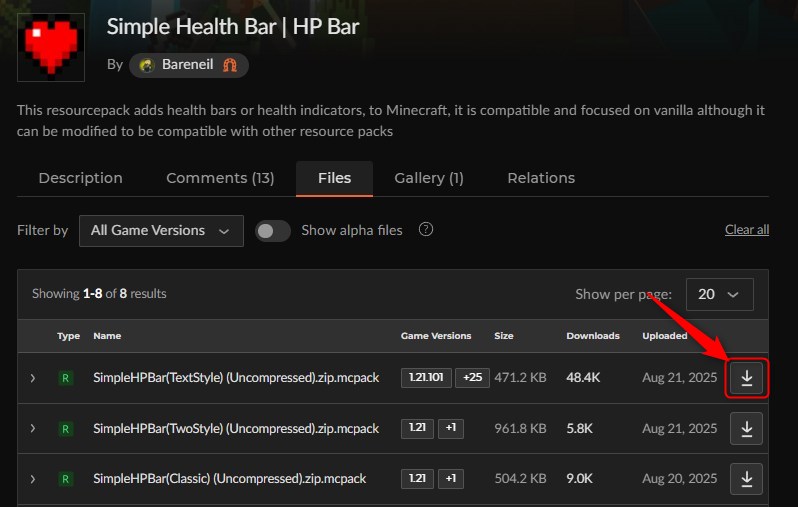The width and height of the screenshot is (798, 507).
Task: Open SimpleHPBar(Classic) file name link
Action: 230,479
